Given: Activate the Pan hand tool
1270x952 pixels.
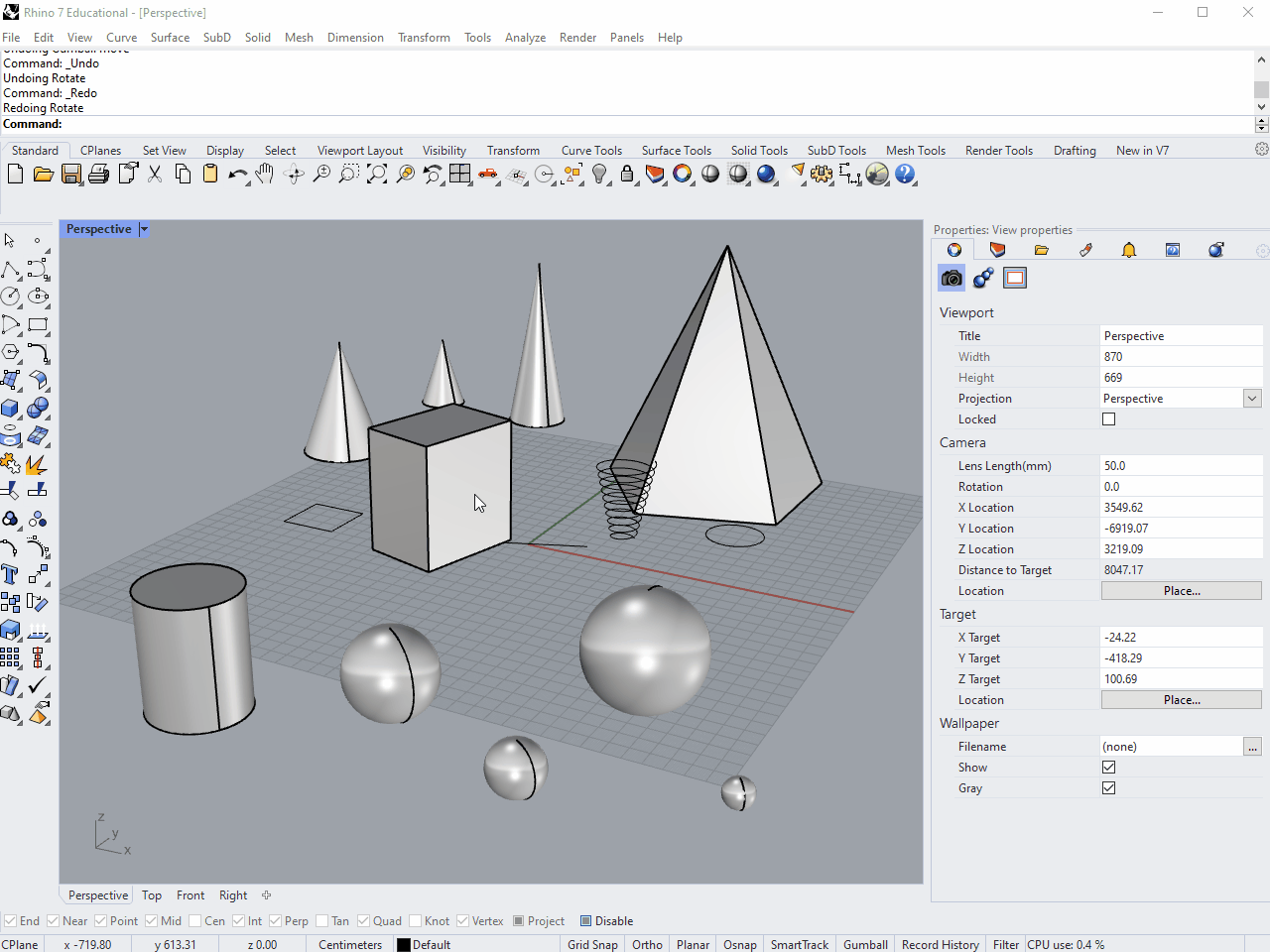Looking at the screenshot, I should 266,175.
